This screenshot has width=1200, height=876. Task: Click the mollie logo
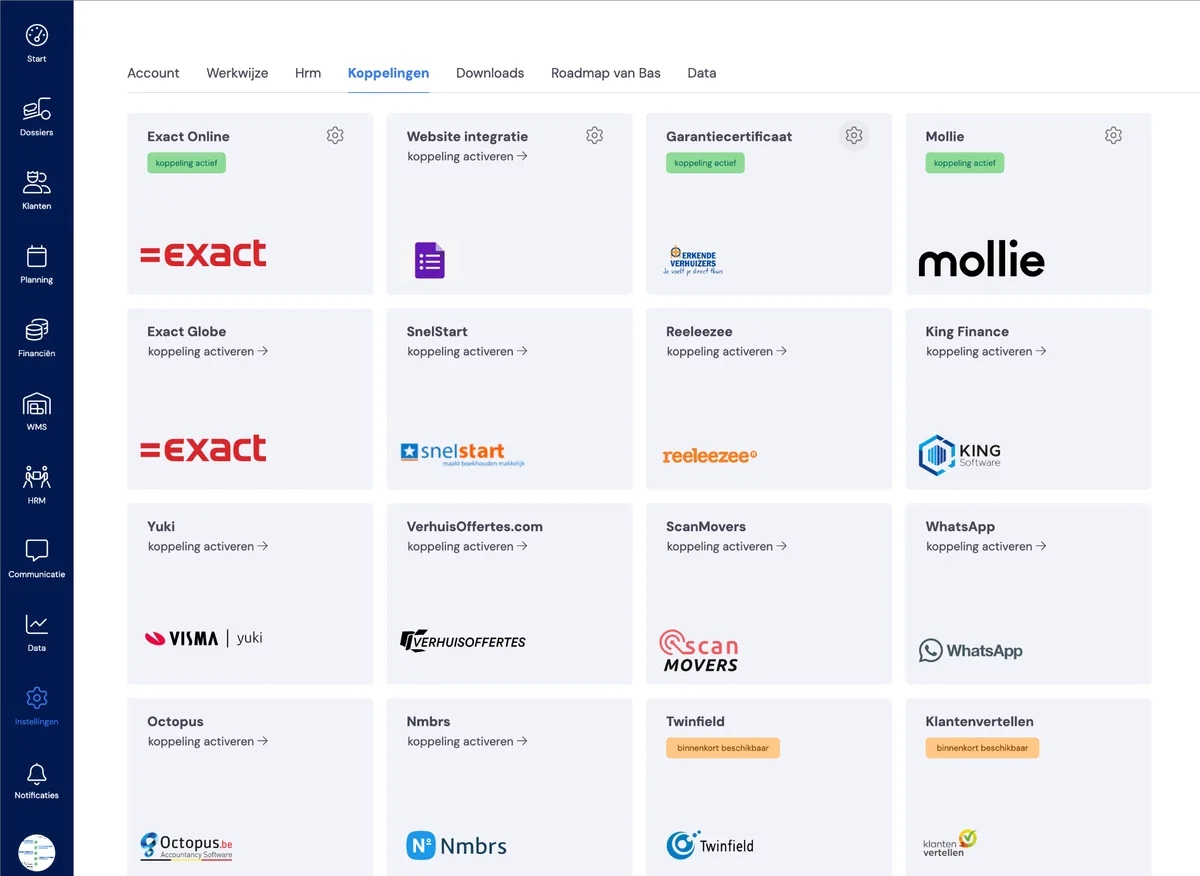[981, 259]
